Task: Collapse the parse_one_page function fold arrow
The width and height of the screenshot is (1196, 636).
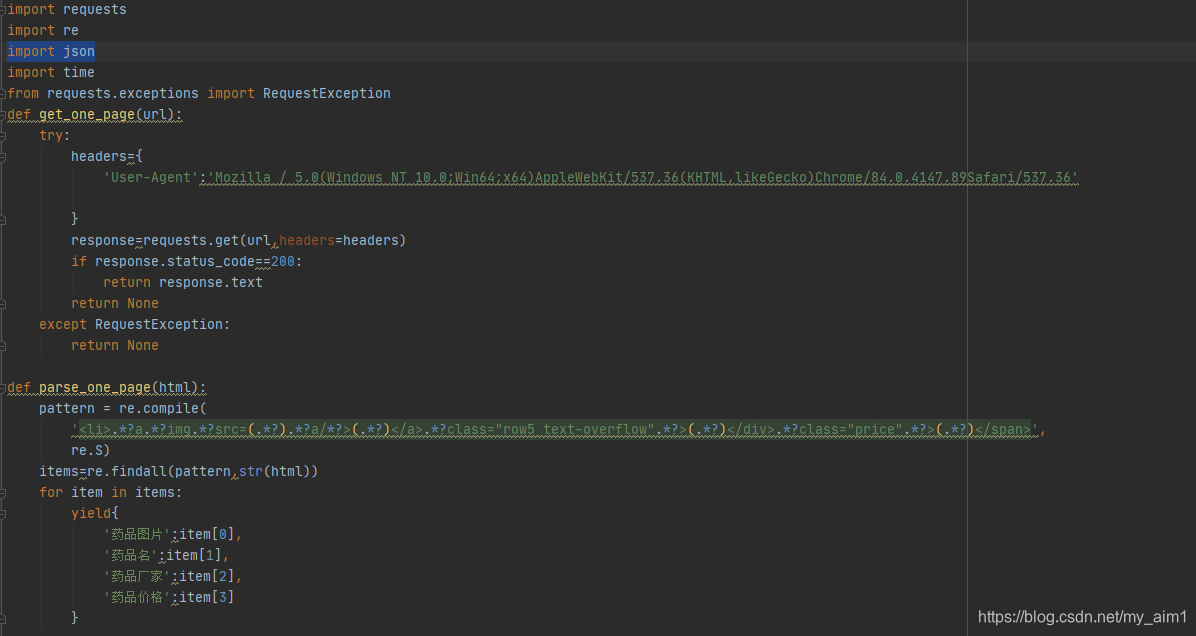Action: [x=3, y=387]
